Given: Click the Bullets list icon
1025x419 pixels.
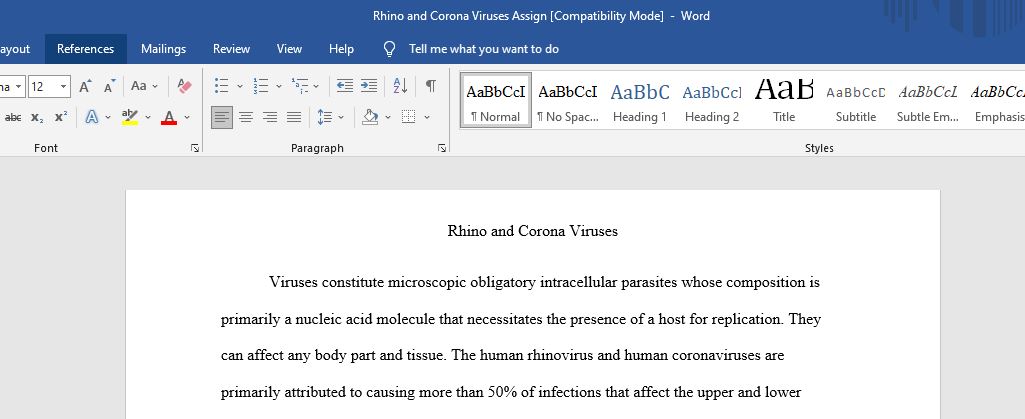Looking at the screenshot, I should point(222,86).
